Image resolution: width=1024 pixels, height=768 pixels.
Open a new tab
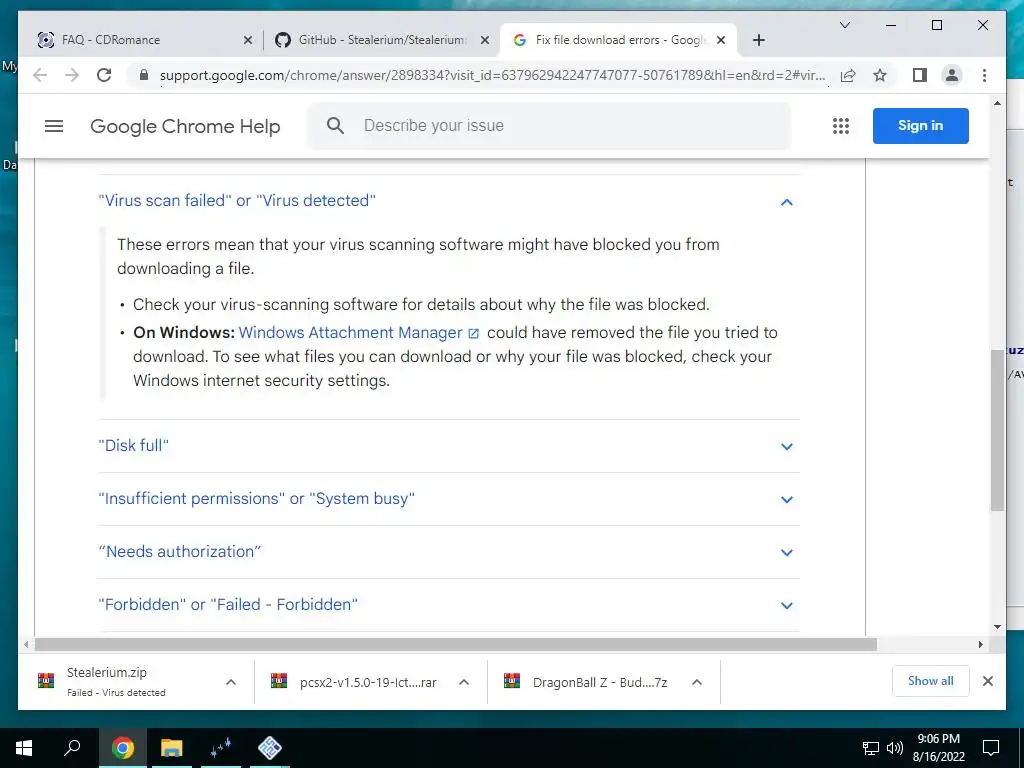pyautogui.click(x=758, y=40)
